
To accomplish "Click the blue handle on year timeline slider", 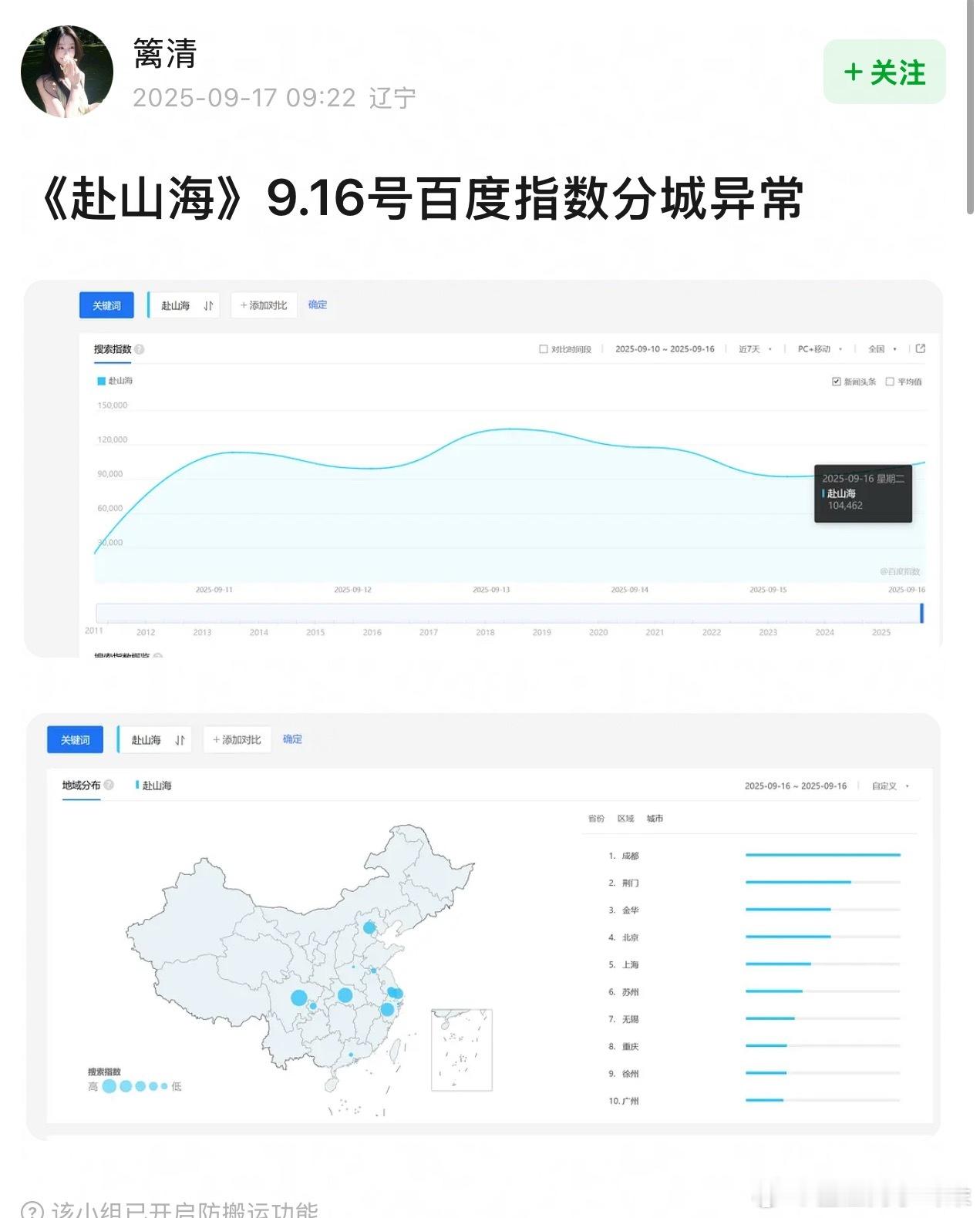I will [921, 613].
